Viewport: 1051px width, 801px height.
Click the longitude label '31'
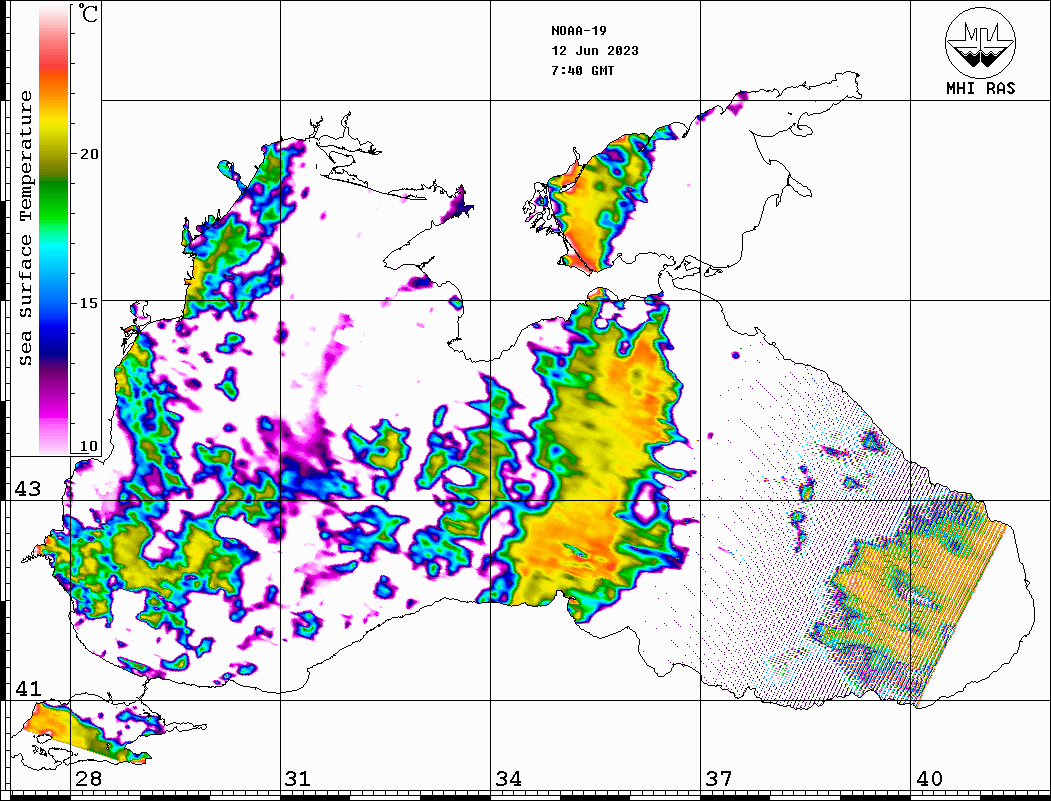[298, 778]
